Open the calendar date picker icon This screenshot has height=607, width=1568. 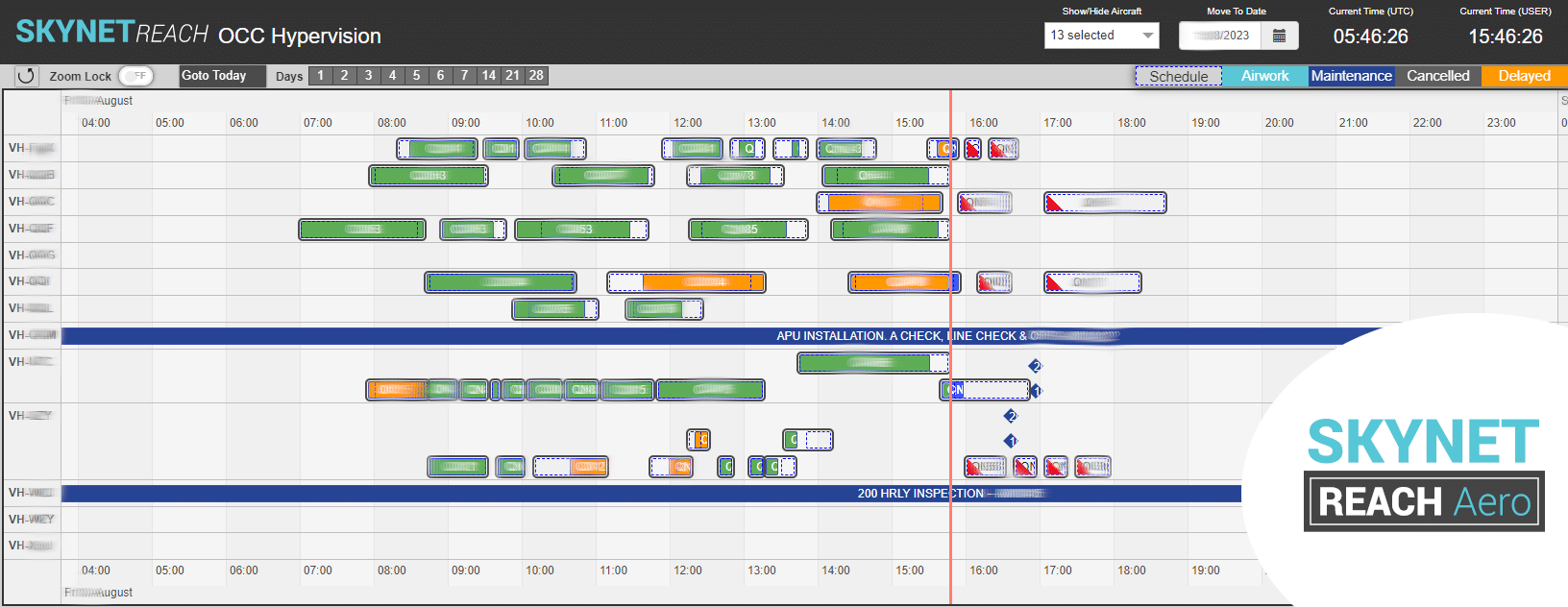[x=1279, y=36]
